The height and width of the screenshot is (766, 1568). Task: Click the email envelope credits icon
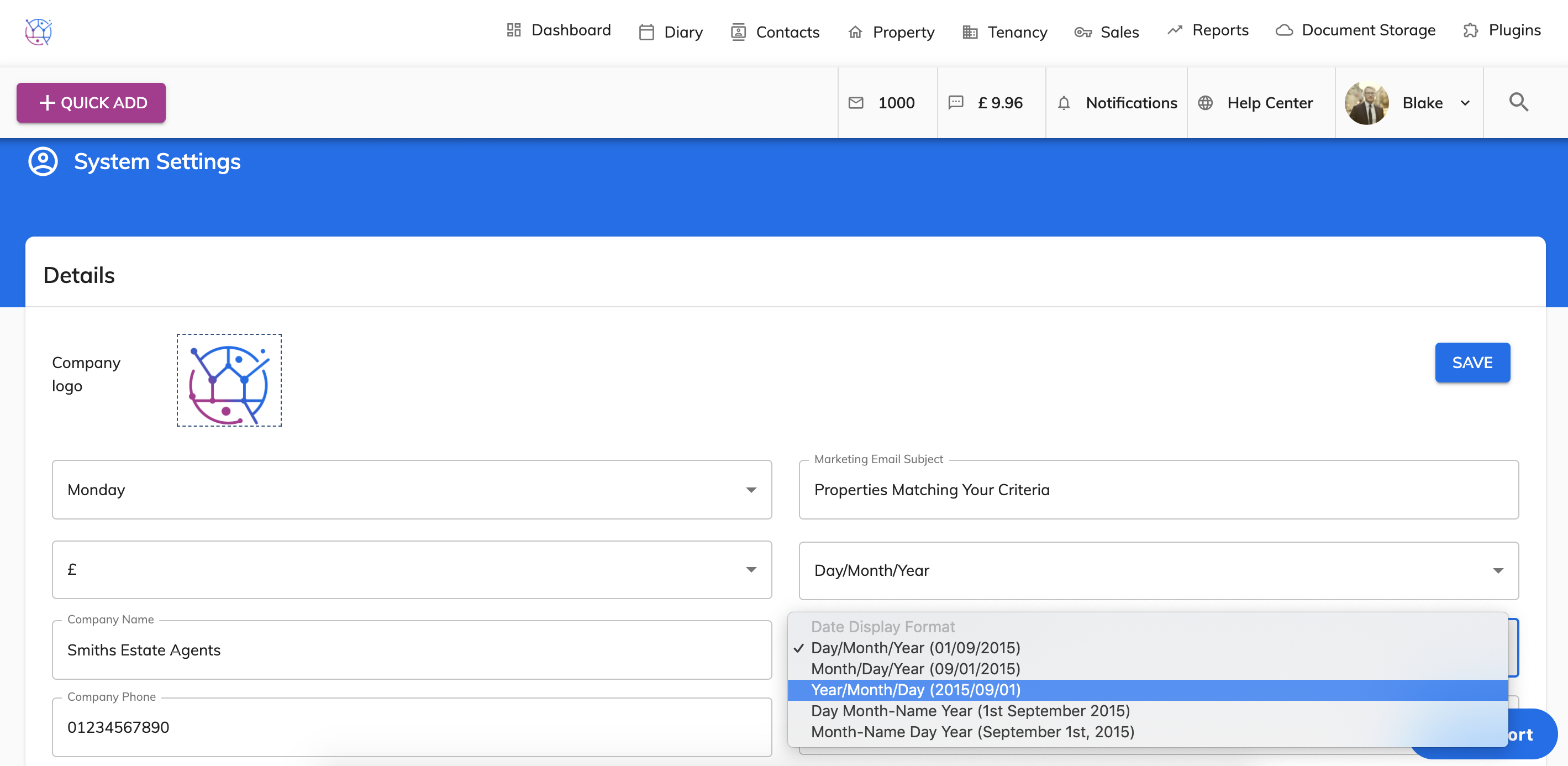(x=856, y=103)
